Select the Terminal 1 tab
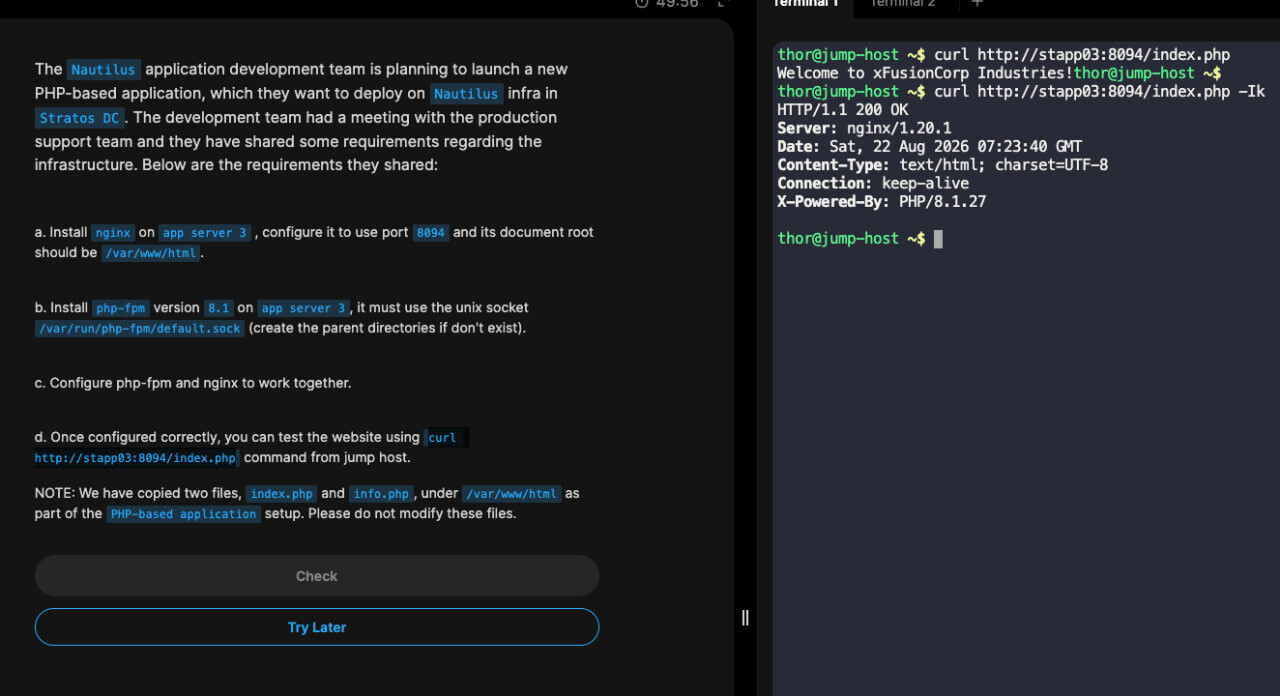The width and height of the screenshot is (1280, 696). point(806,4)
